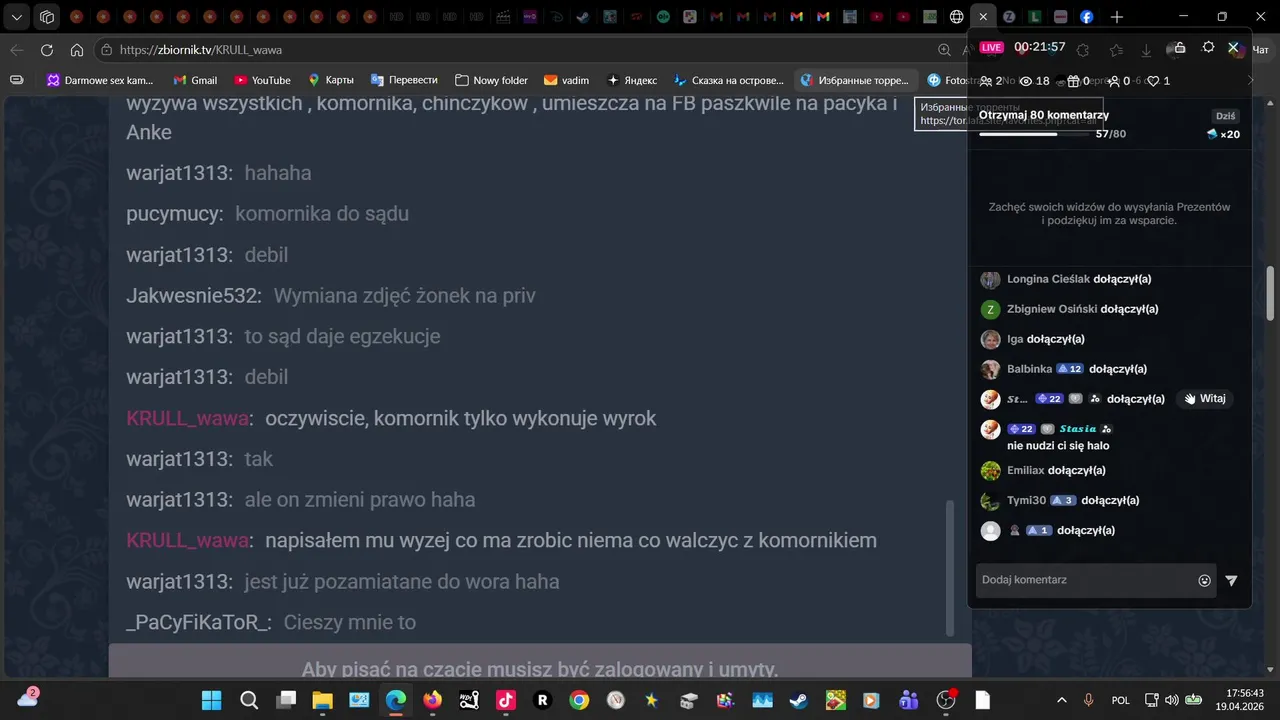Reload the zbiornik.tv page
The image size is (1280, 720).
pos(47,50)
